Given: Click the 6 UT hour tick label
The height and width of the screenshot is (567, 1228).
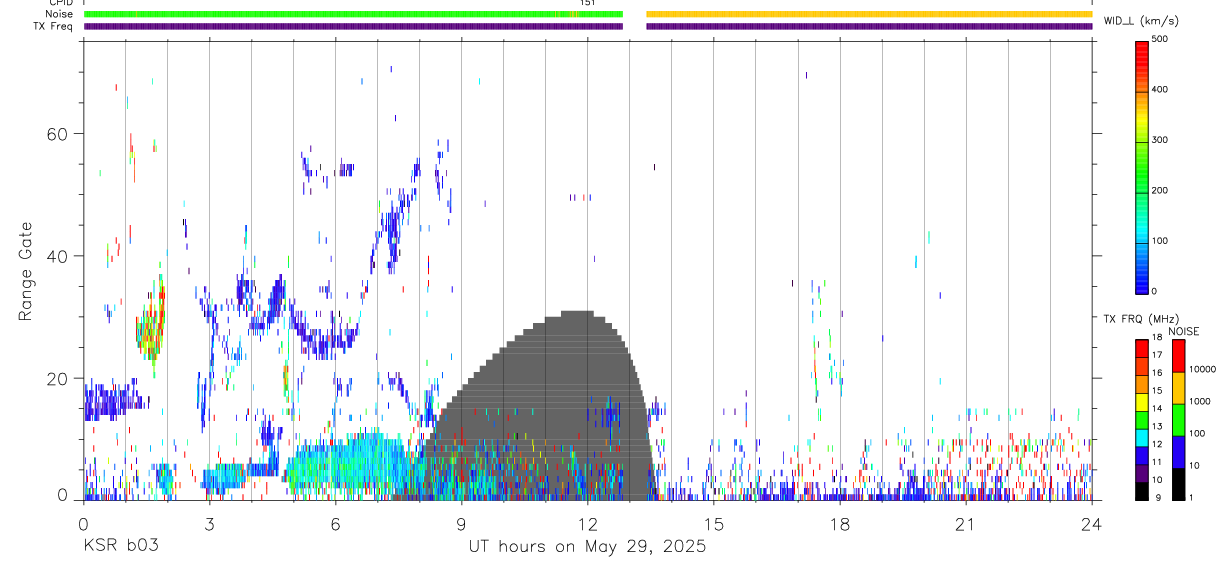Looking at the screenshot, I should 335,524.
